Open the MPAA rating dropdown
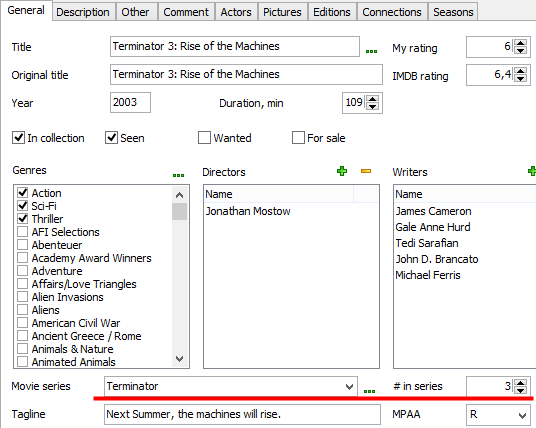The height and width of the screenshot is (428, 536). (x=522, y=415)
